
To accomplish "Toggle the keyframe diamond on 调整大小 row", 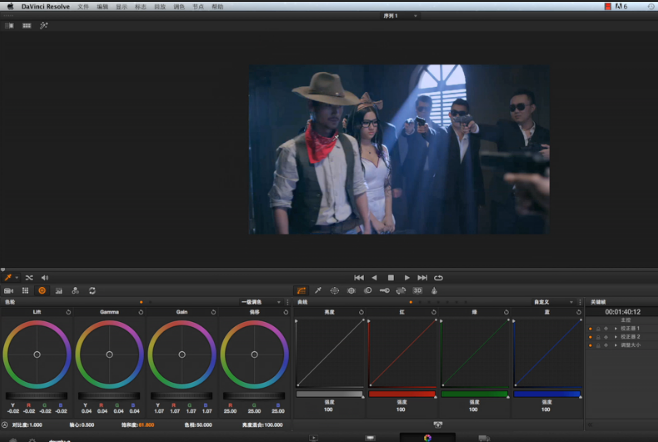I will [606, 345].
